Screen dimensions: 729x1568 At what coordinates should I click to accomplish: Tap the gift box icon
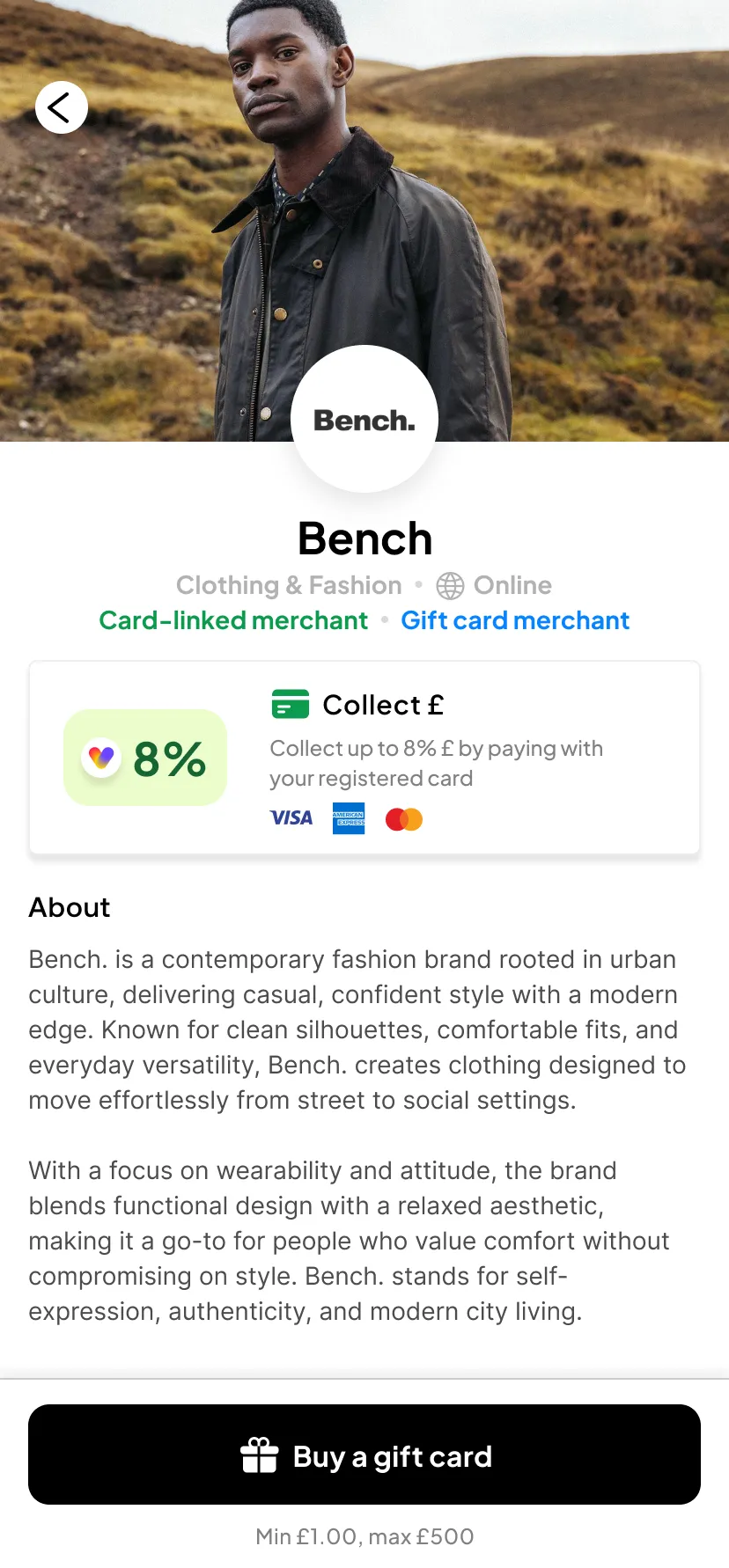pos(260,1454)
